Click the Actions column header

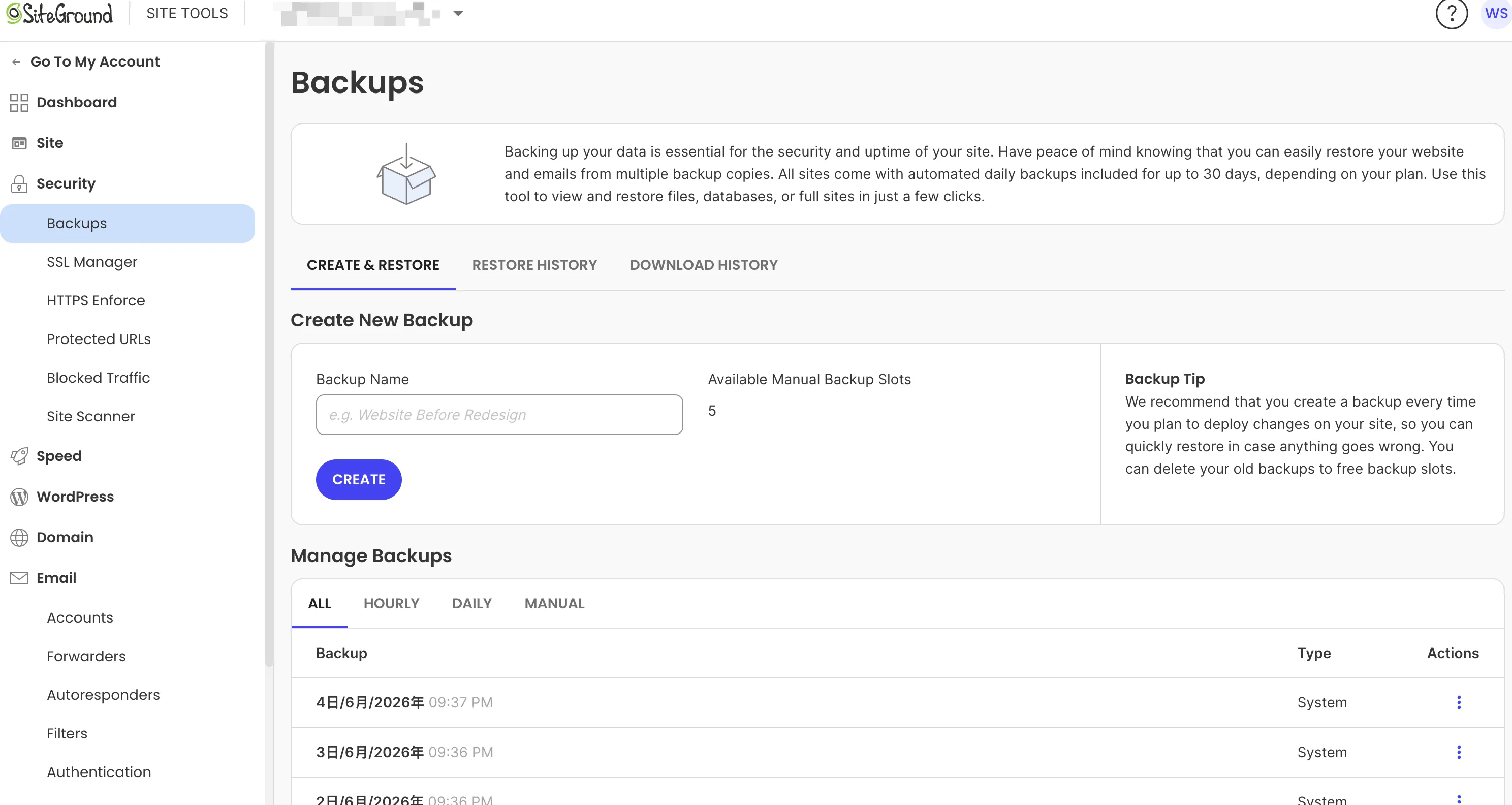tap(1453, 653)
